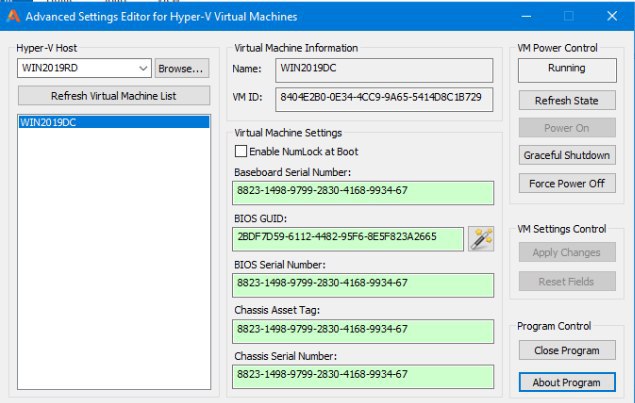Click Graceful Shutdown button
This screenshot has width=635, height=403.
[x=567, y=155]
